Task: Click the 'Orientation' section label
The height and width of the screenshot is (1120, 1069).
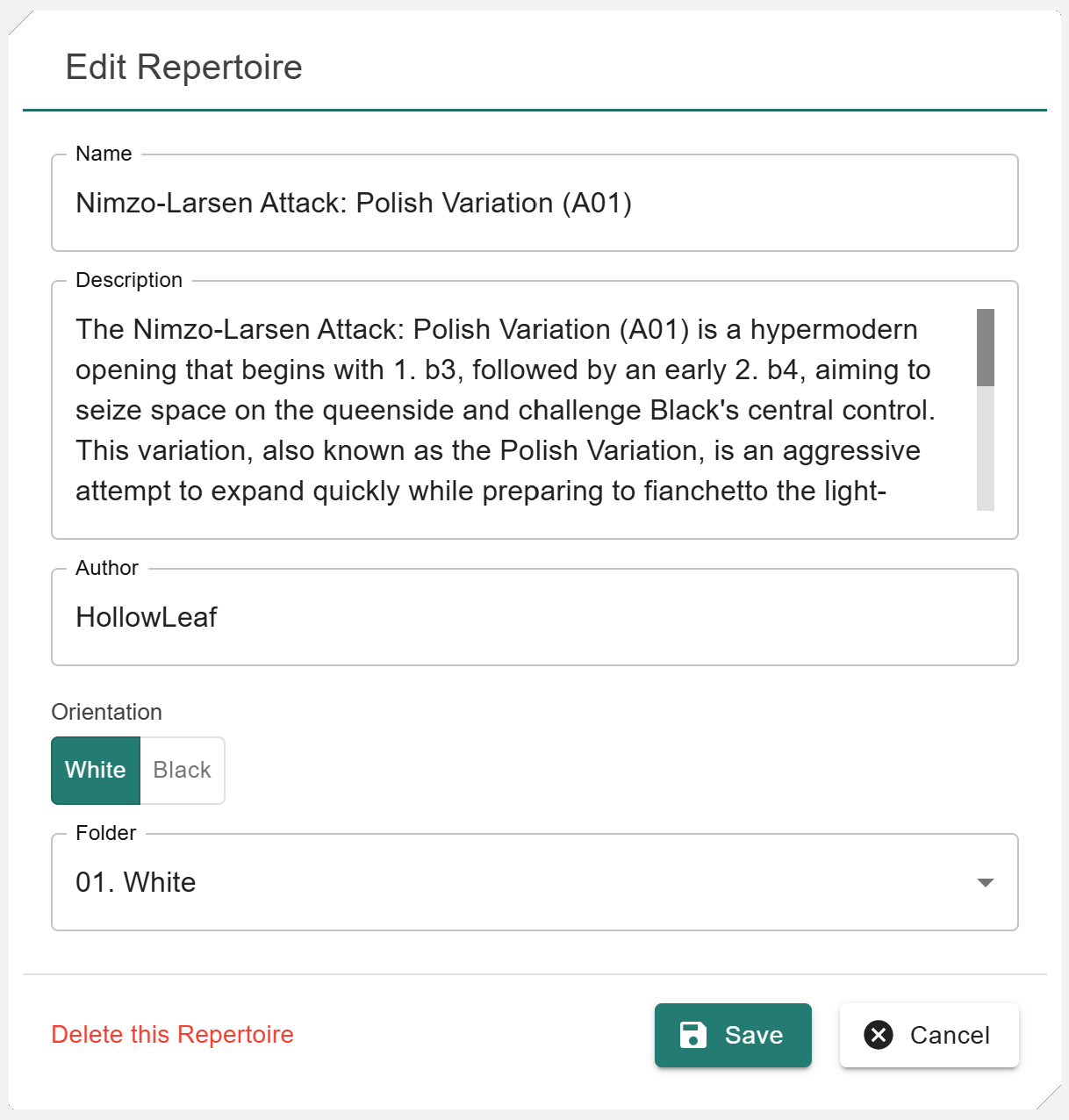Action: tap(107, 712)
